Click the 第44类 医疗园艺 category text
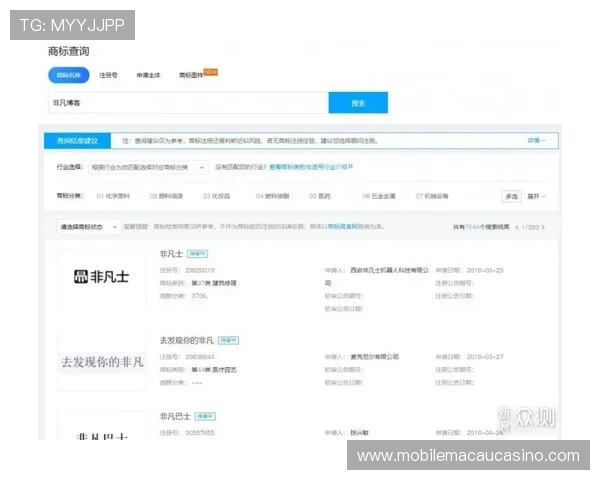 click(214, 370)
